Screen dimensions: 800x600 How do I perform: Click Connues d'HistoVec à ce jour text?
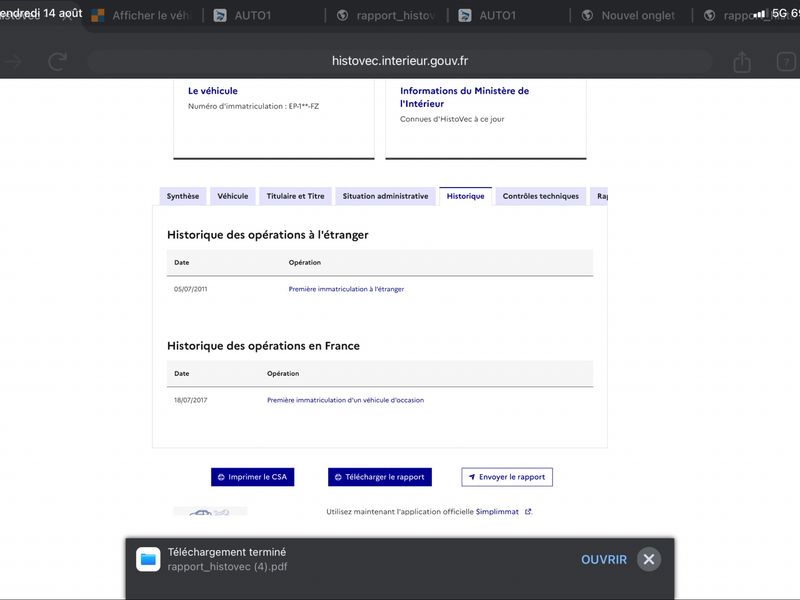coord(452,119)
